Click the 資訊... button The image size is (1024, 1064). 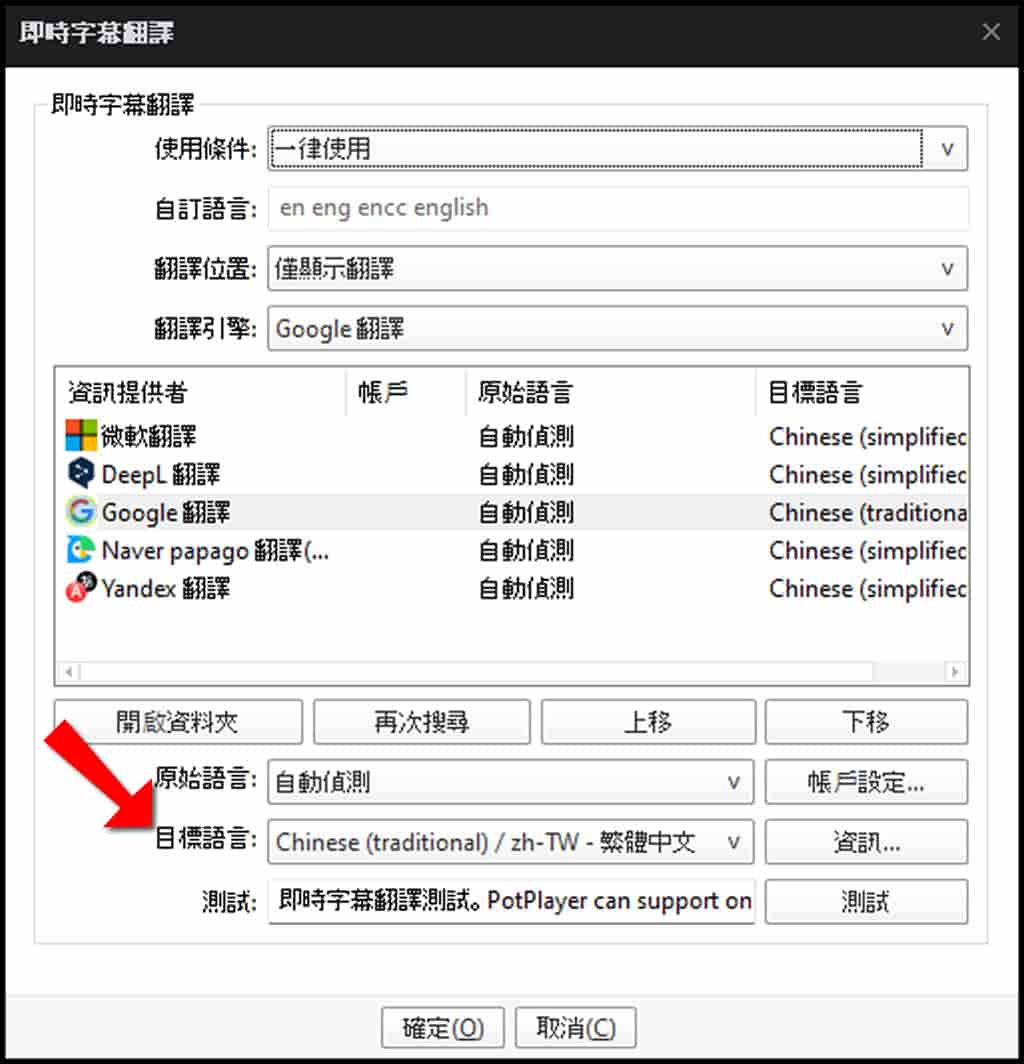pyautogui.click(x=866, y=841)
